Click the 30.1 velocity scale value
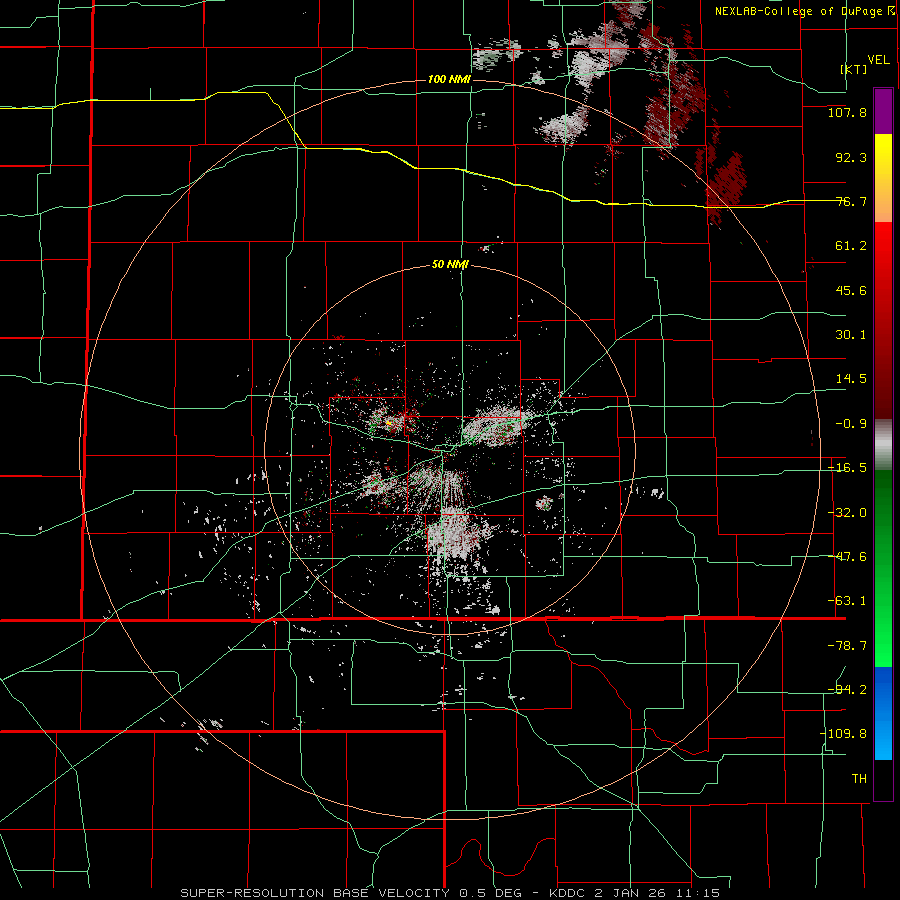Image resolution: width=900 pixels, height=900 pixels. (x=851, y=335)
